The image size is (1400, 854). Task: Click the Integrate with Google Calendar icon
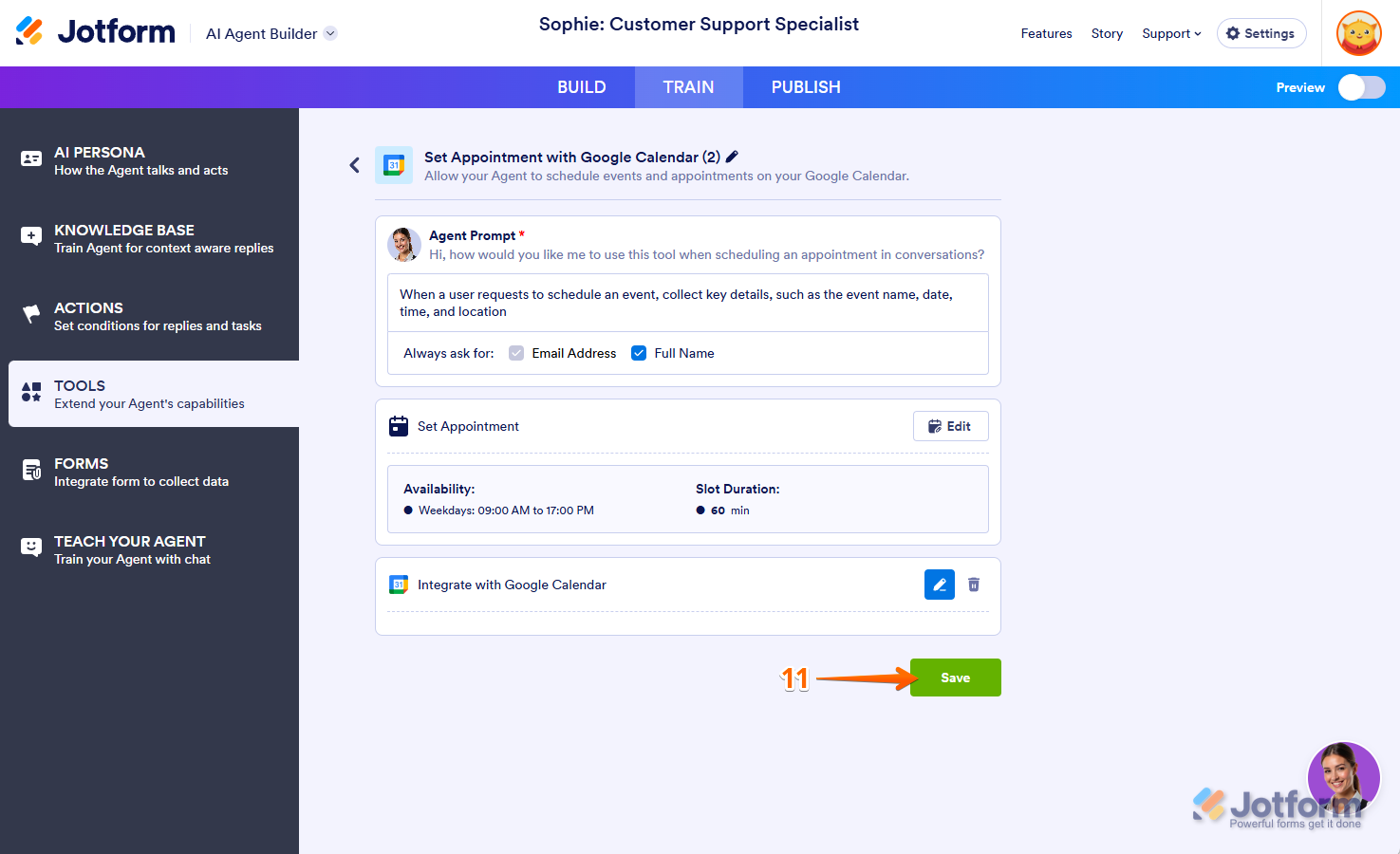point(399,585)
